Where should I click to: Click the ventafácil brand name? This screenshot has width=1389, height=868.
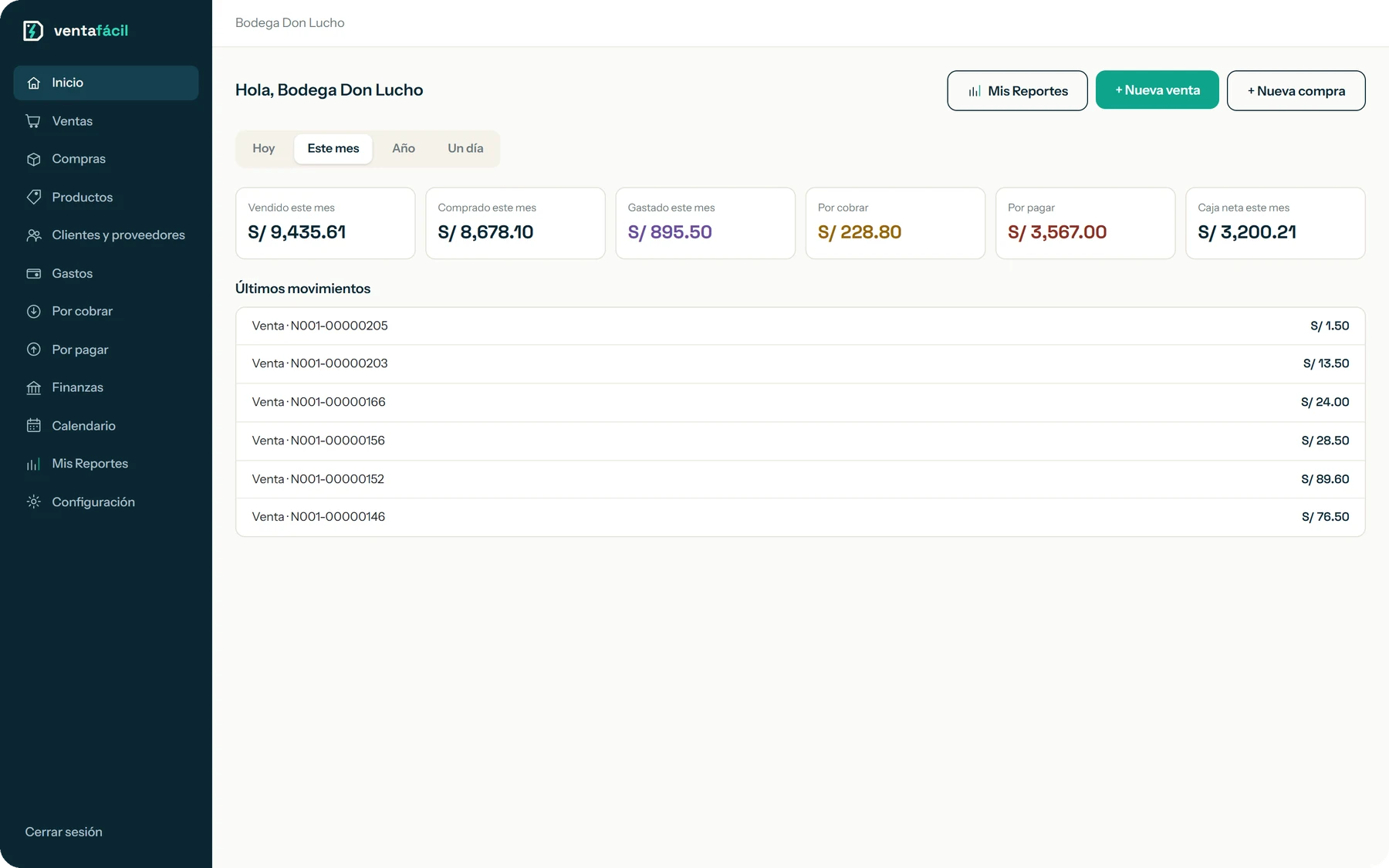(x=91, y=31)
